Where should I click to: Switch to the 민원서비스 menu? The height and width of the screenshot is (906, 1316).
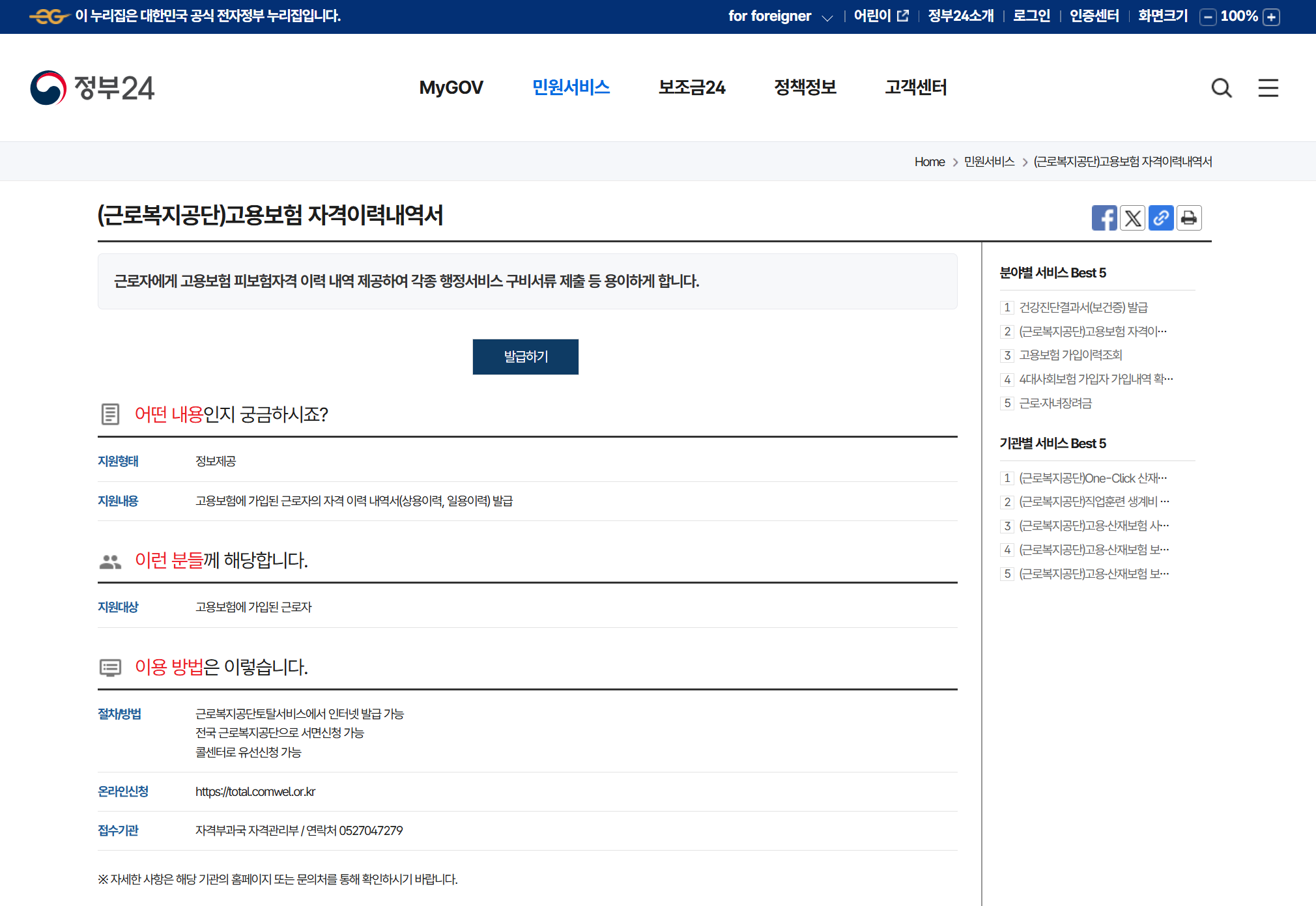click(x=571, y=87)
